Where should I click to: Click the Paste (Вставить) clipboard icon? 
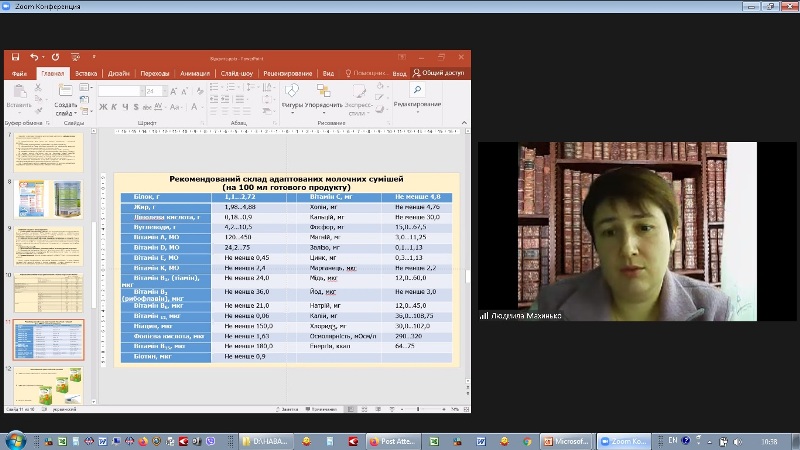point(18,93)
